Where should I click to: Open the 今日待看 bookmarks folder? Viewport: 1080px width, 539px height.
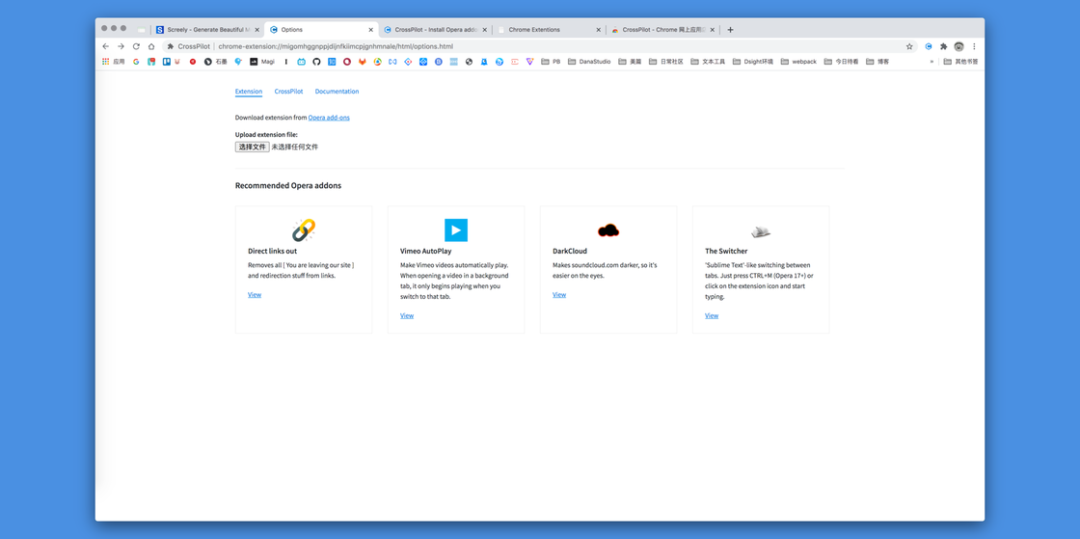[x=841, y=61]
